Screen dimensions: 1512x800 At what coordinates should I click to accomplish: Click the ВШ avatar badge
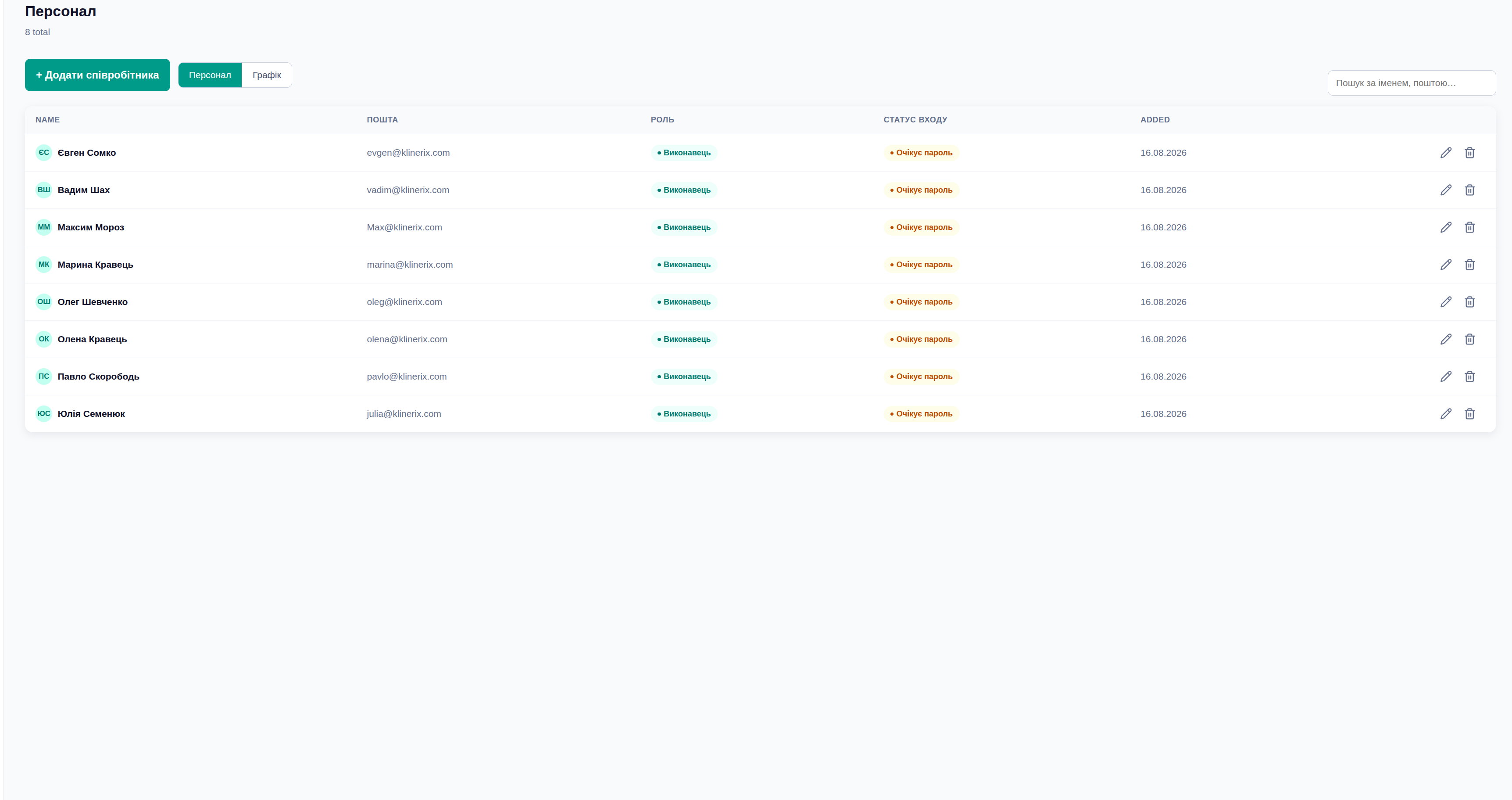point(44,190)
